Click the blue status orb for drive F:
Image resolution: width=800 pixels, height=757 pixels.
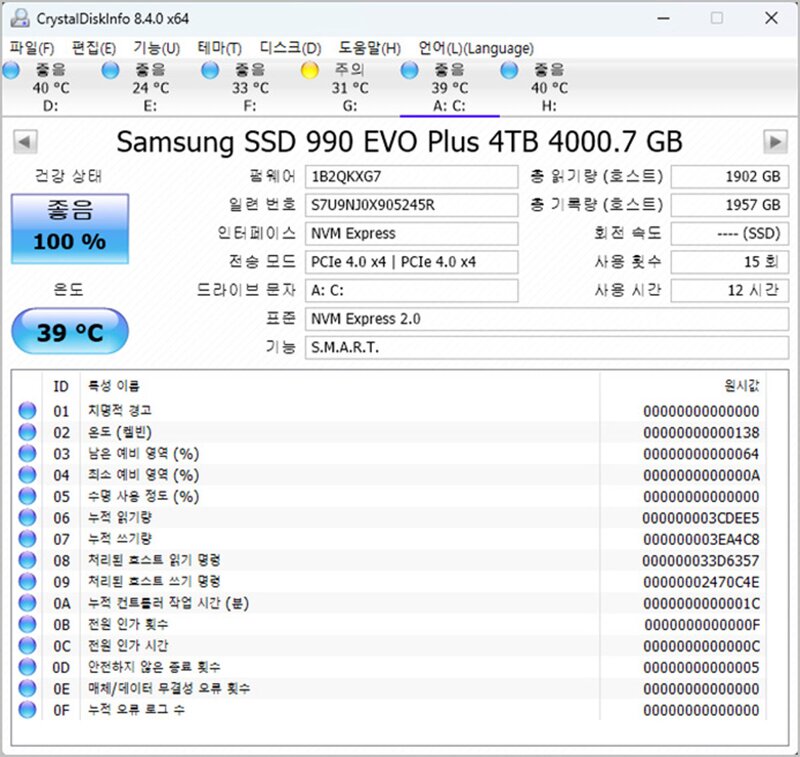[210, 70]
